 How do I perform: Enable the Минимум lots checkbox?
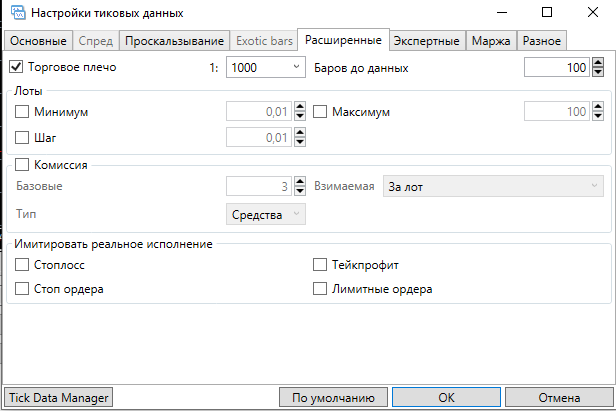tap(22, 112)
